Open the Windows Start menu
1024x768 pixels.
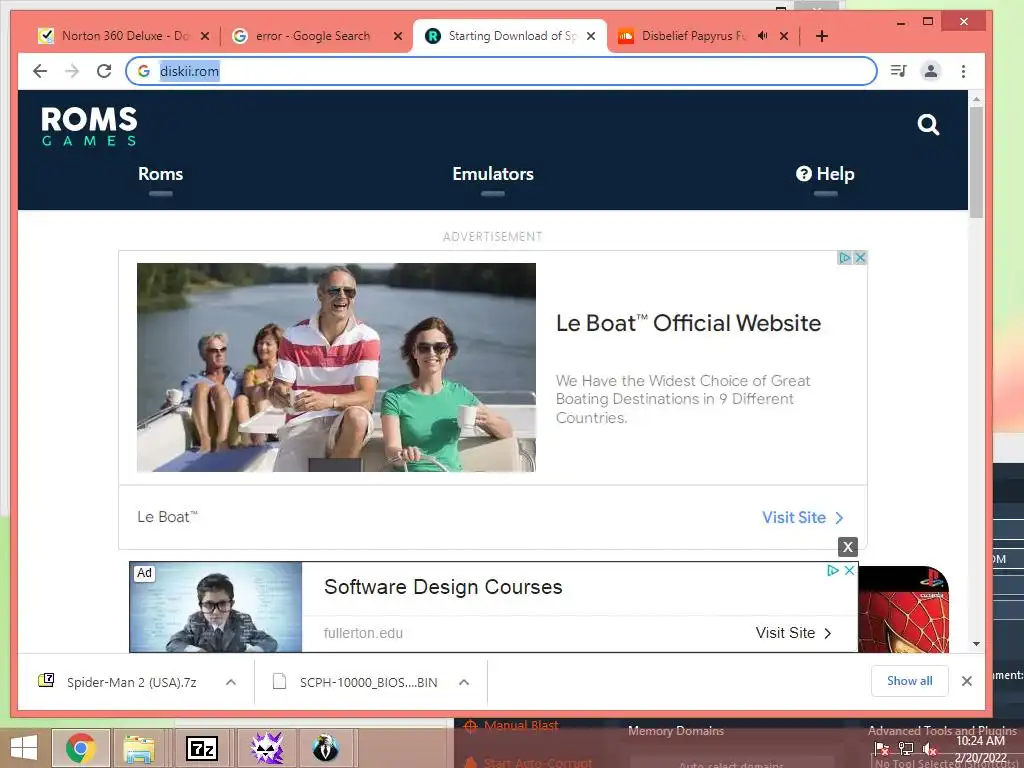point(24,748)
